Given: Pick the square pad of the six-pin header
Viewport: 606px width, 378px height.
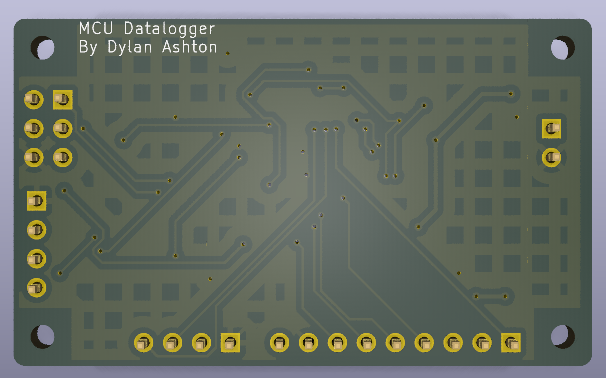Looking at the screenshot, I should click(63, 100).
